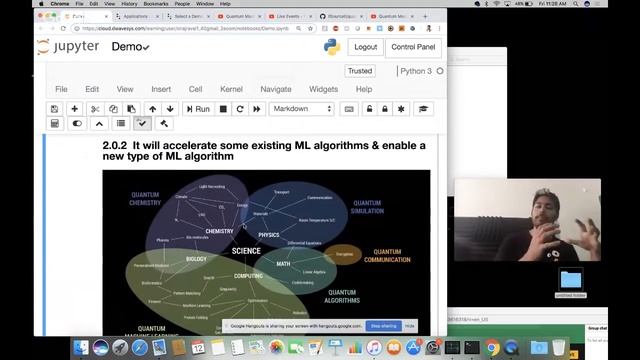This screenshot has height=360, width=640.
Task: Save notebook with the floppy disk icon
Action: point(54,109)
